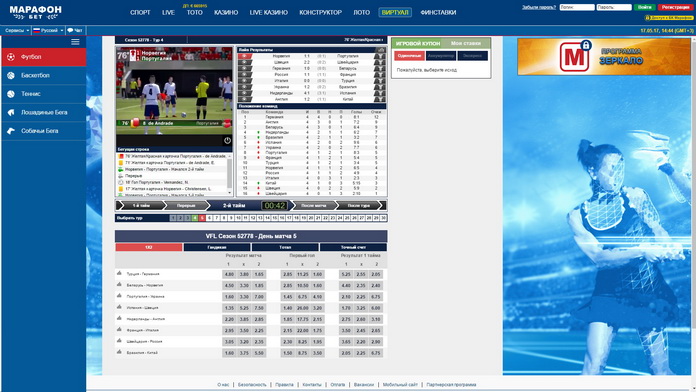Screen dimensions: 696x392
Task: Open the hamburger menu above the sports list
Action: 75,42
